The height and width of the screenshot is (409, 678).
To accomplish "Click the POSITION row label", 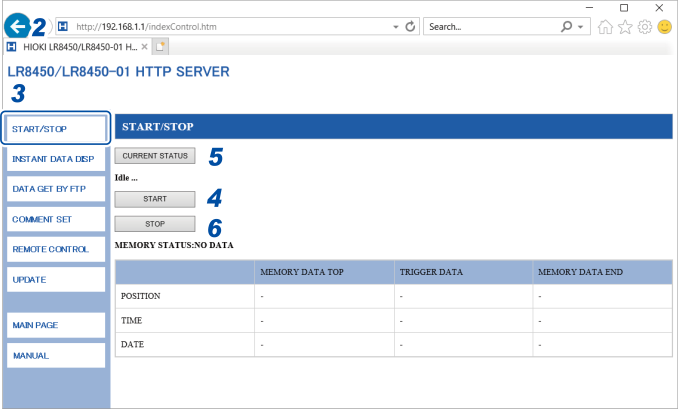I will click(141, 296).
